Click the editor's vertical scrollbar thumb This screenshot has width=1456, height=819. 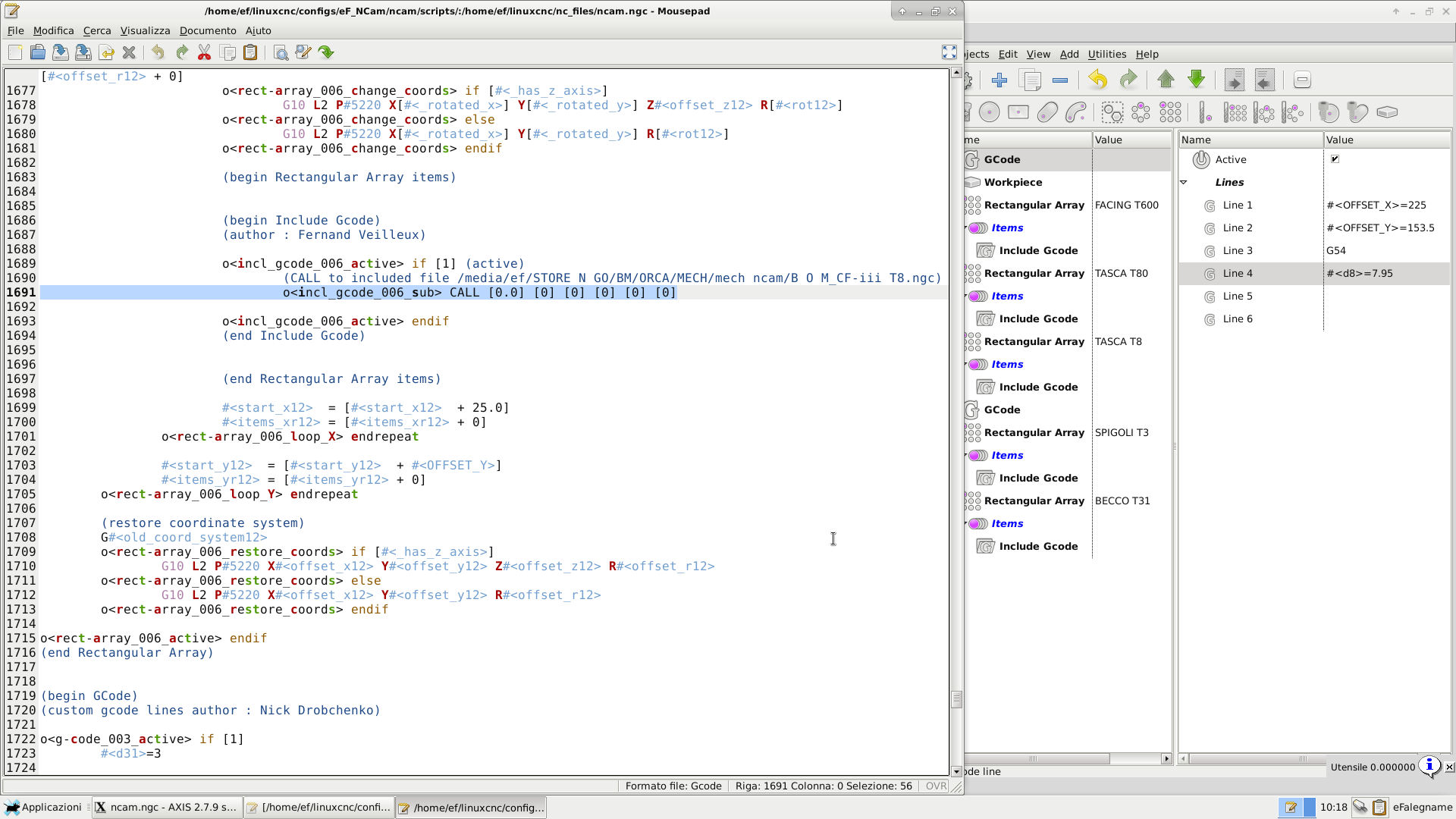click(x=956, y=698)
